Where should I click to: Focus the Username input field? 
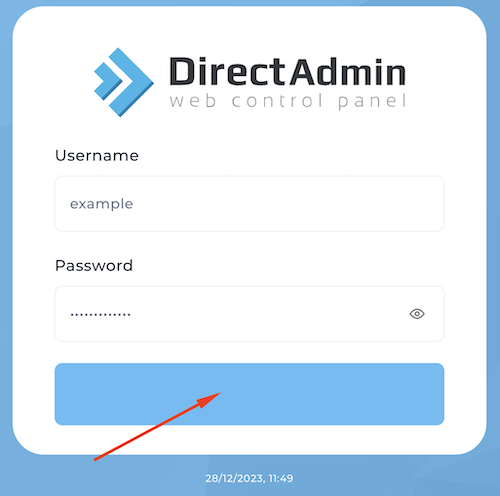(249, 204)
